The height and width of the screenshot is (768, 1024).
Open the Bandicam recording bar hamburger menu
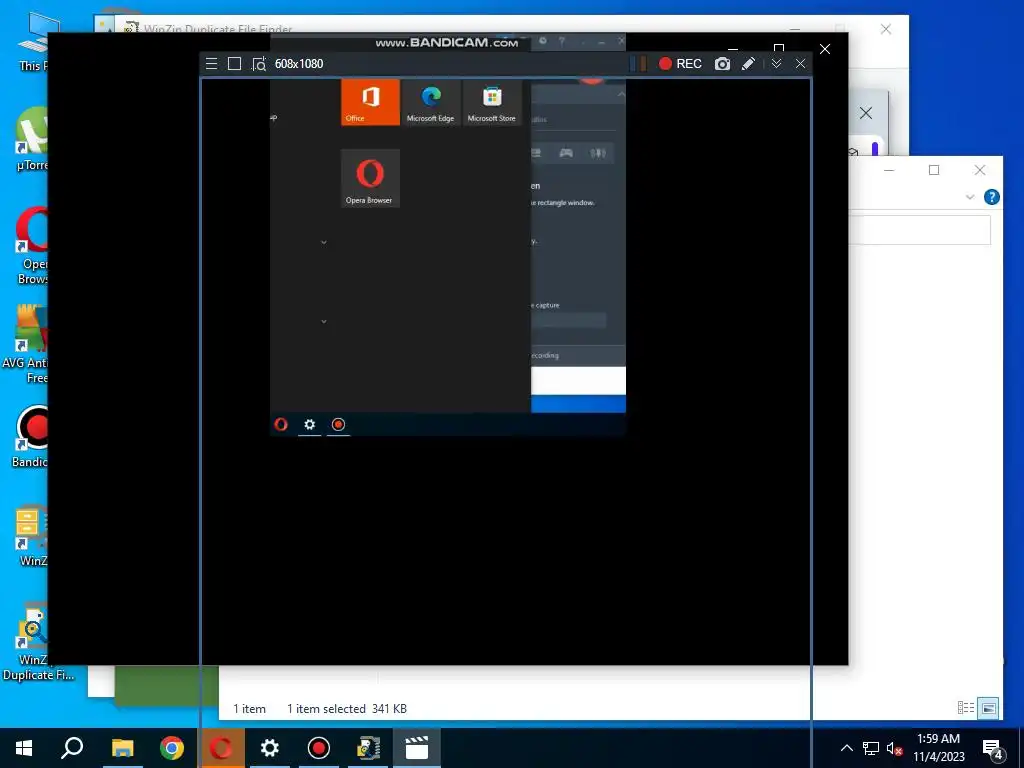211,63
